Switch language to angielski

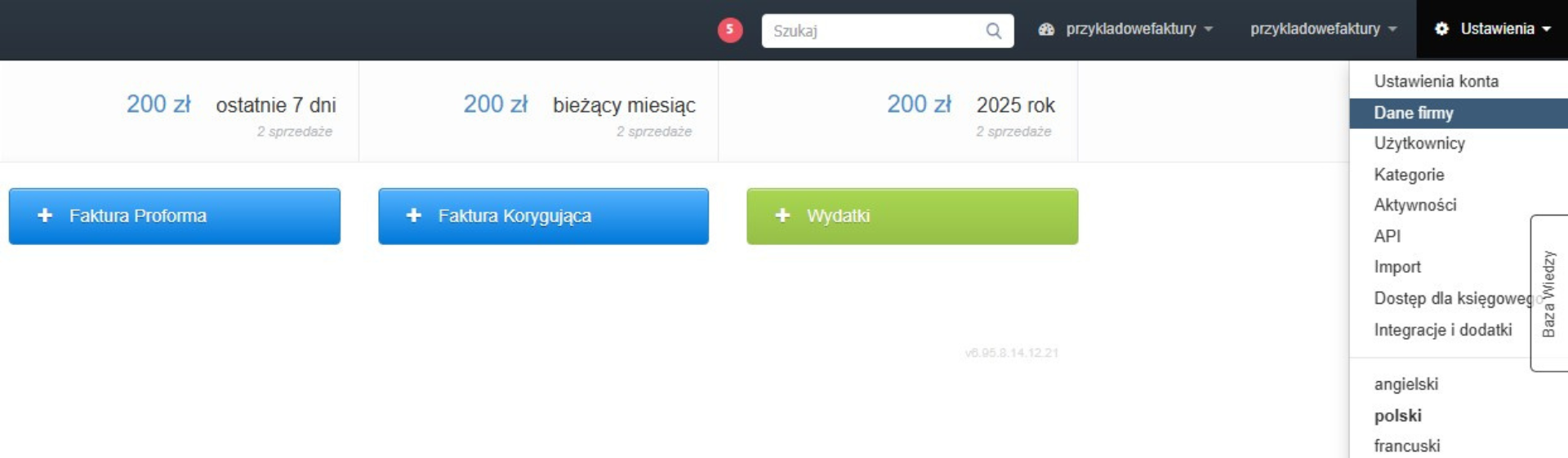(x=1405, y=384)
